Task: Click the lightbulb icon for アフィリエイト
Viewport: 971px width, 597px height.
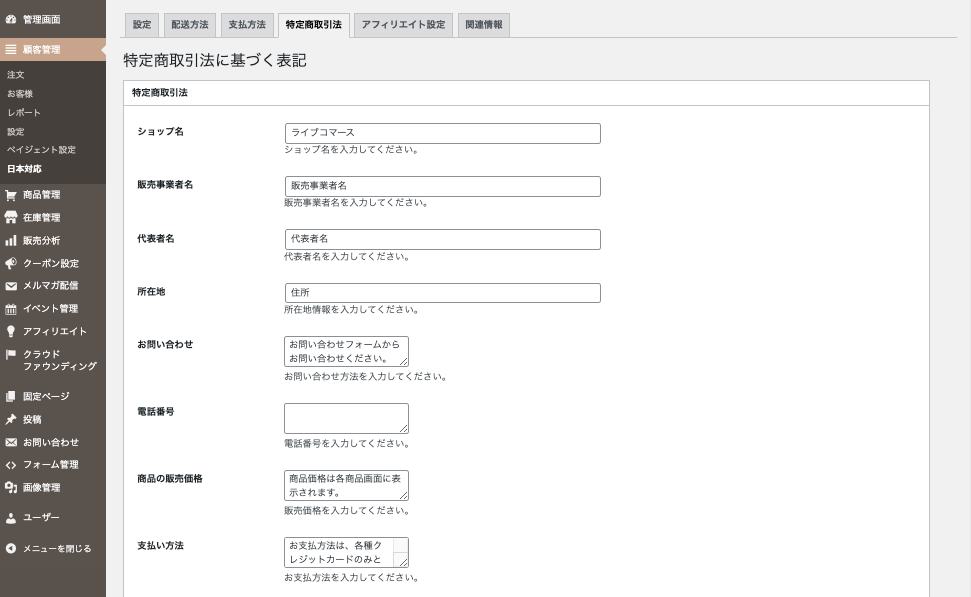Action: click(11, 332)
